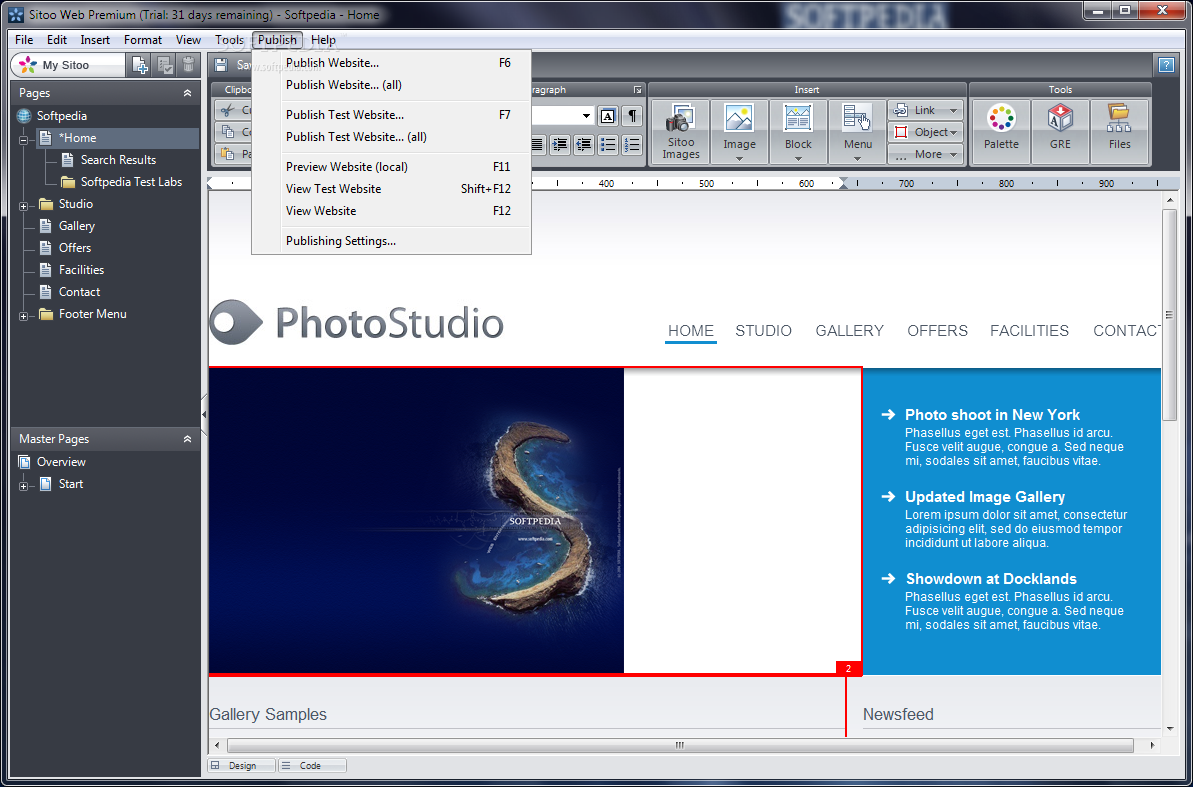Click Photo shoot in New York headline

click(992, 415)
